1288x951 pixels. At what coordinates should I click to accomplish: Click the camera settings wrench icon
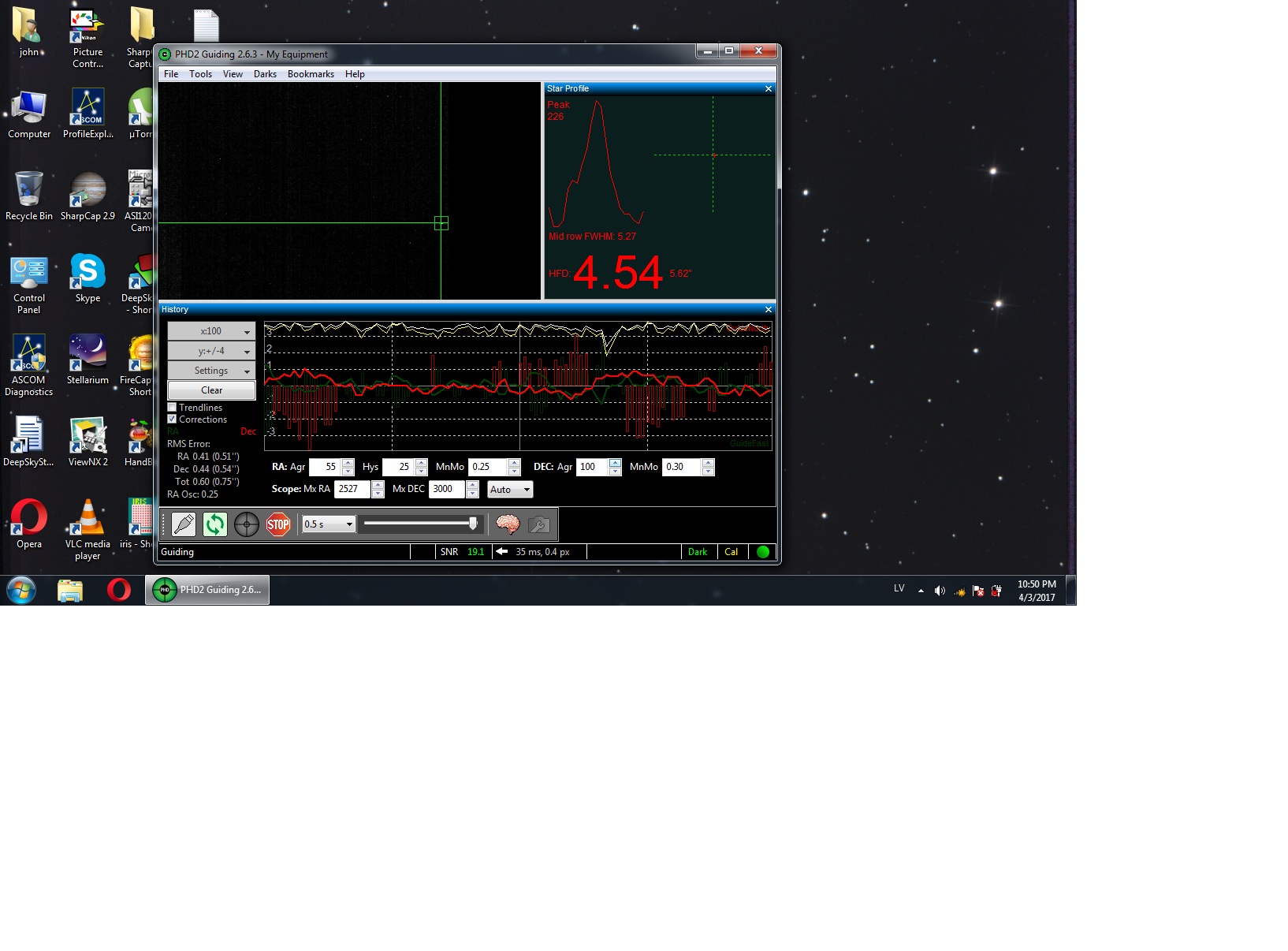click(539, 524)
